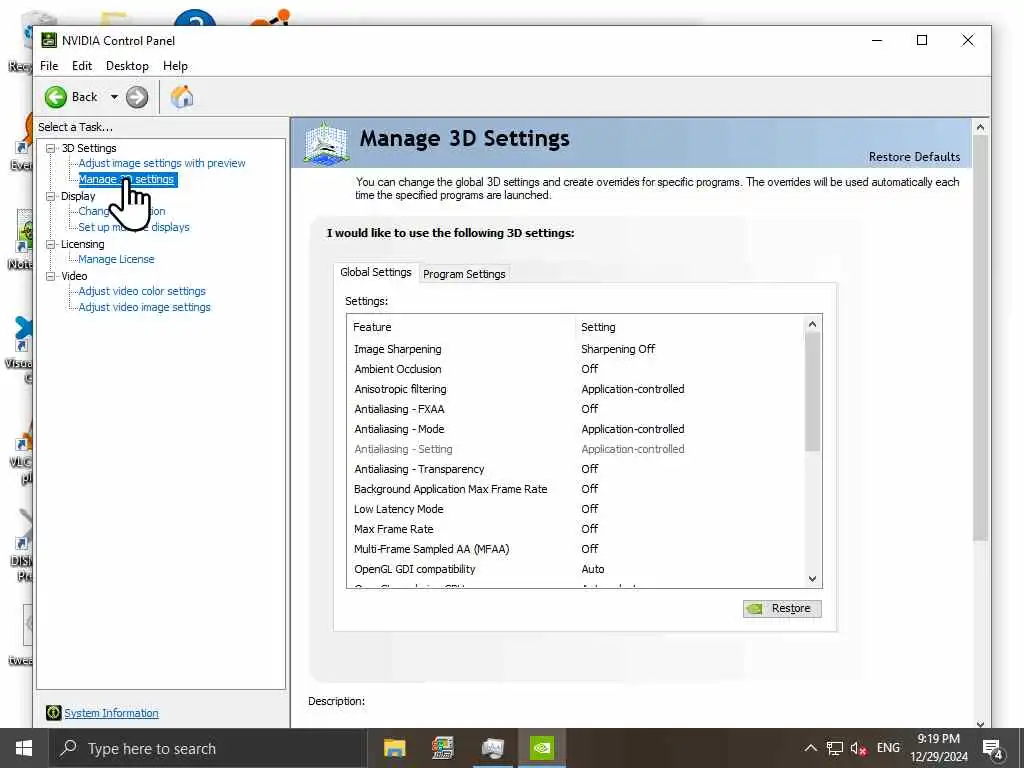Image resolution: width=1024 pixels, height=768 pixels.
Task: Click the 3D Settings tree label
Action: pos(89,148)
